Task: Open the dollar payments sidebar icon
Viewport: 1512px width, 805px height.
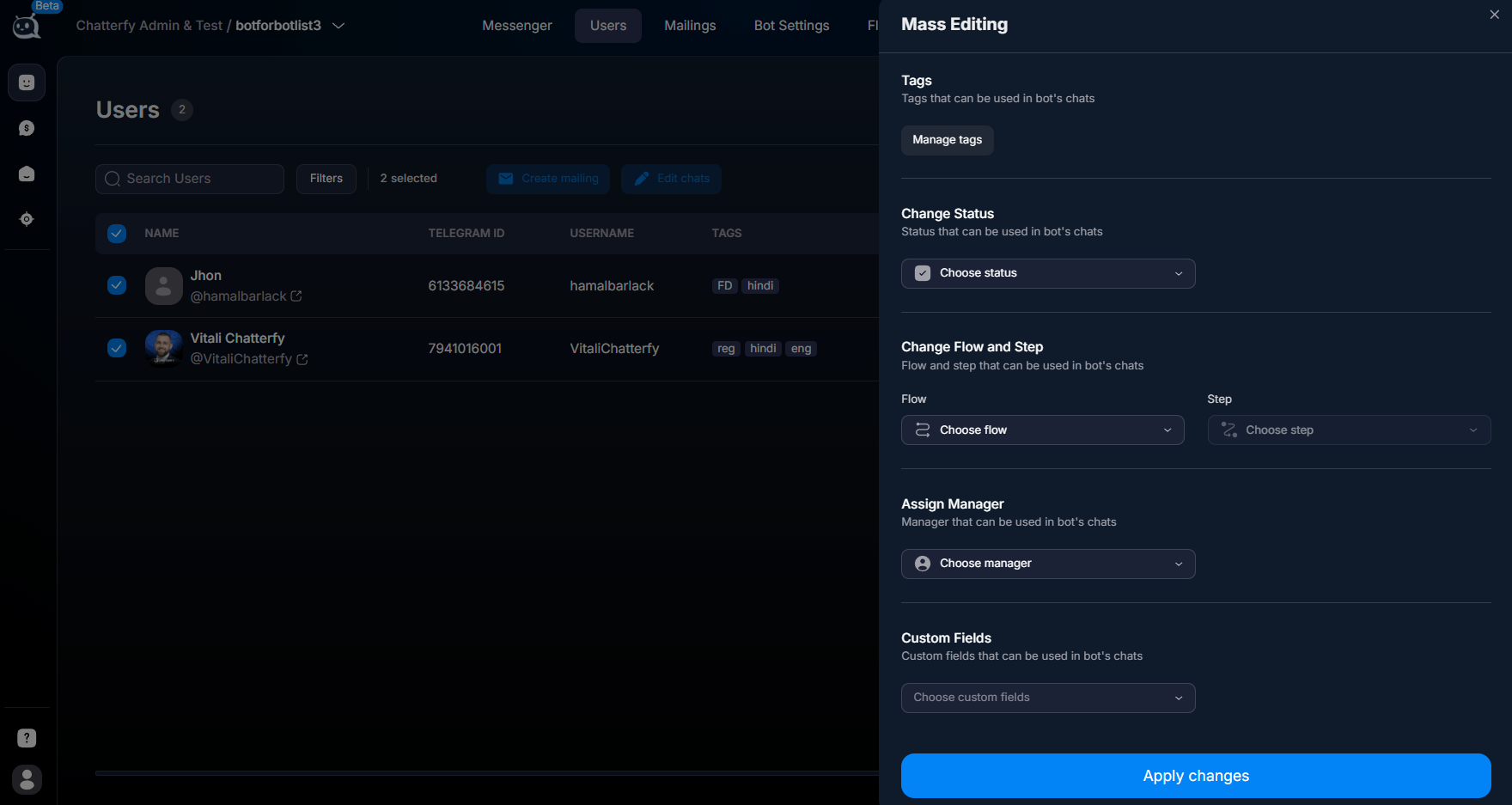Action: click(x=27, y=128)
